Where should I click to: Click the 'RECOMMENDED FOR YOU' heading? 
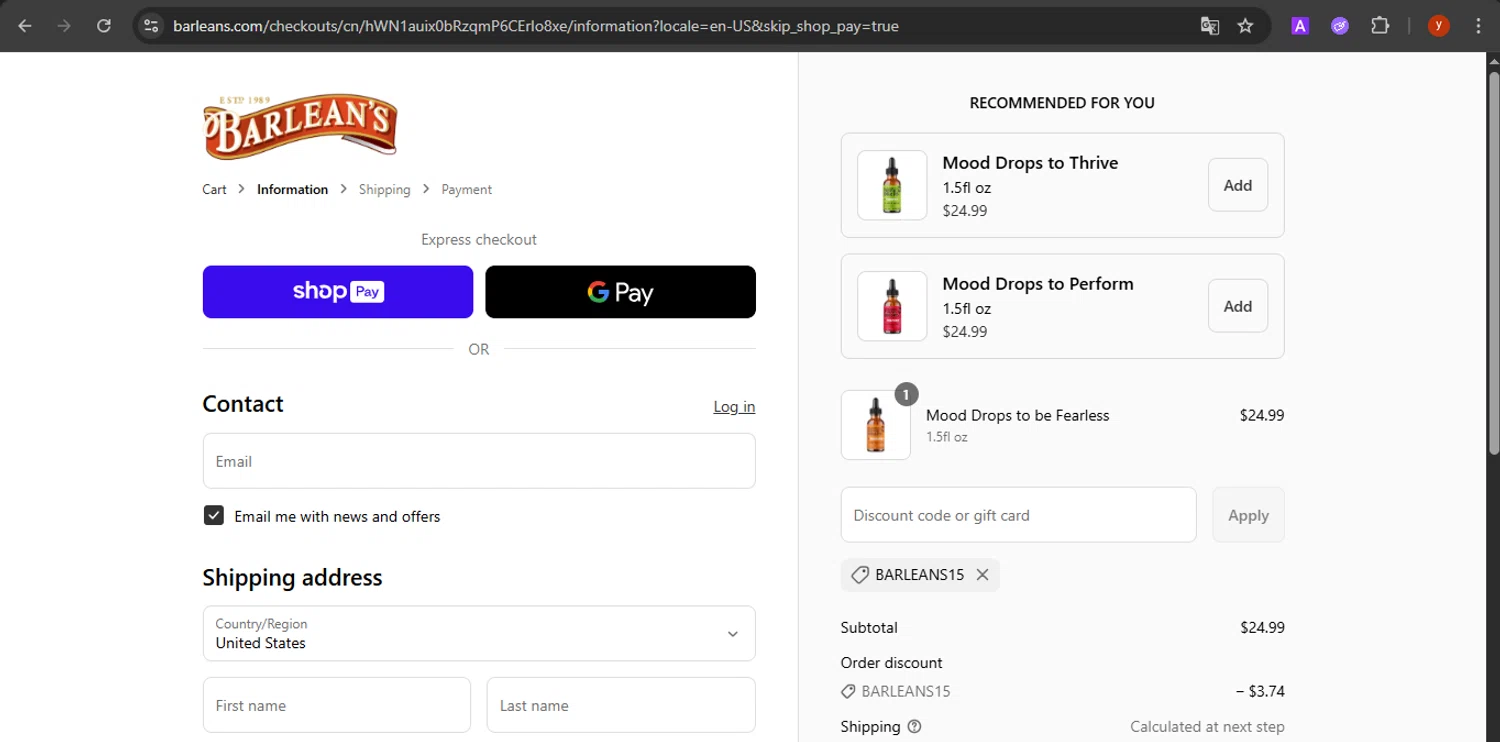[x=1062, y=103]
